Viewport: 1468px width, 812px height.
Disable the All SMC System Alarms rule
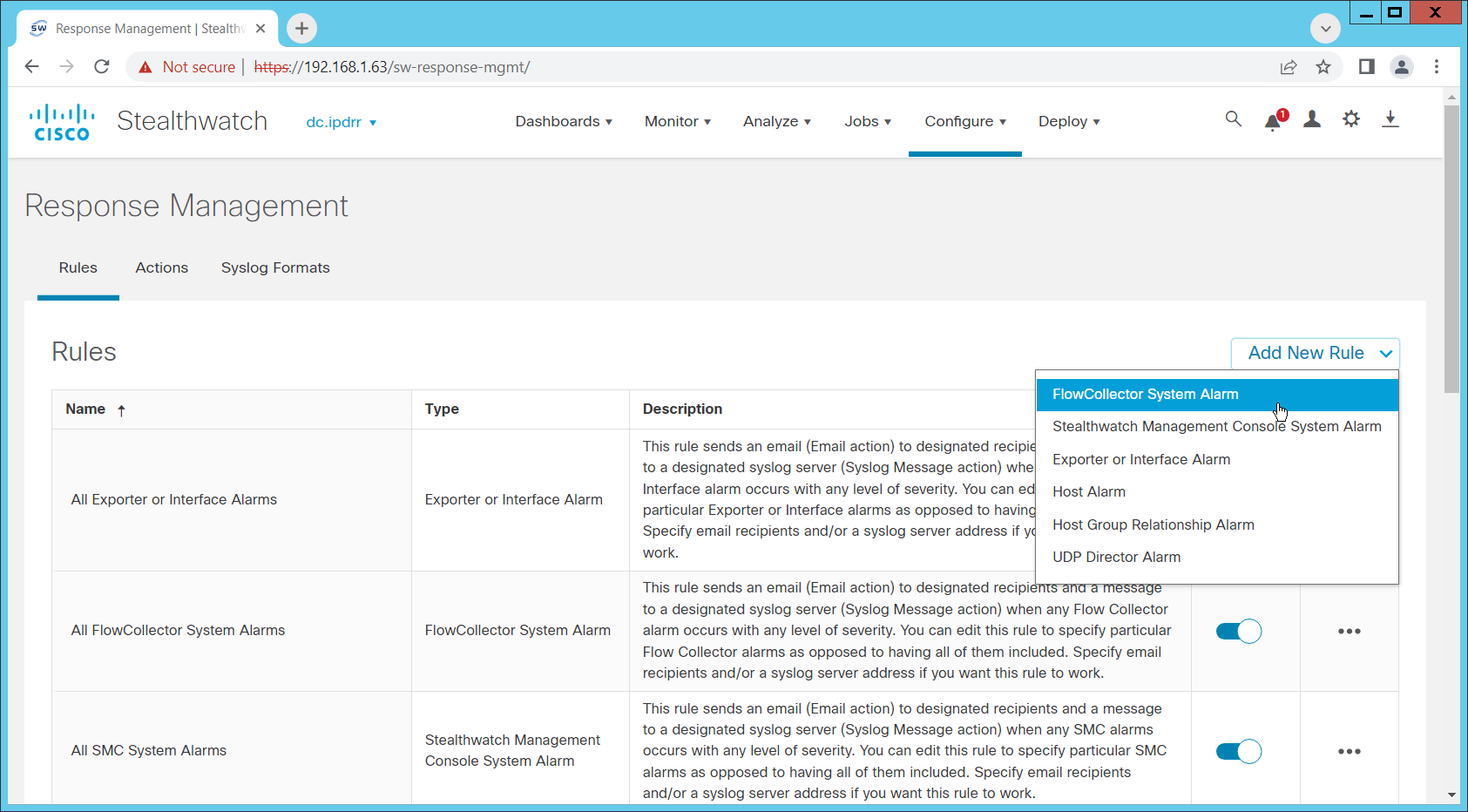1238,751
